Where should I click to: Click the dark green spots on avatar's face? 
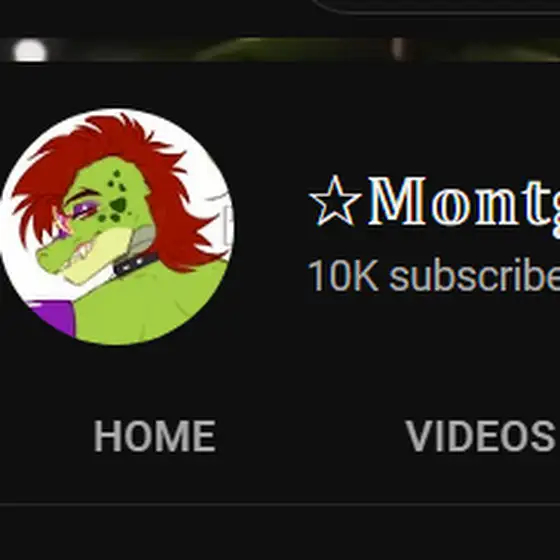point(115,198)
